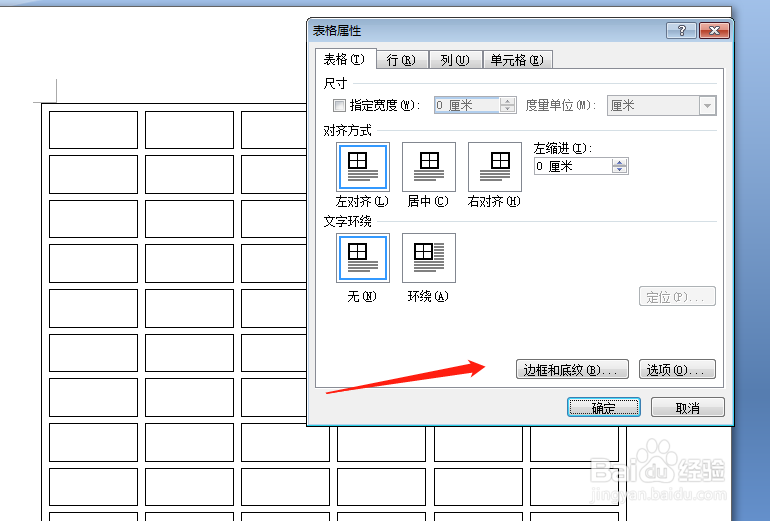Switch to the 表格 tab

pos(345,59)
